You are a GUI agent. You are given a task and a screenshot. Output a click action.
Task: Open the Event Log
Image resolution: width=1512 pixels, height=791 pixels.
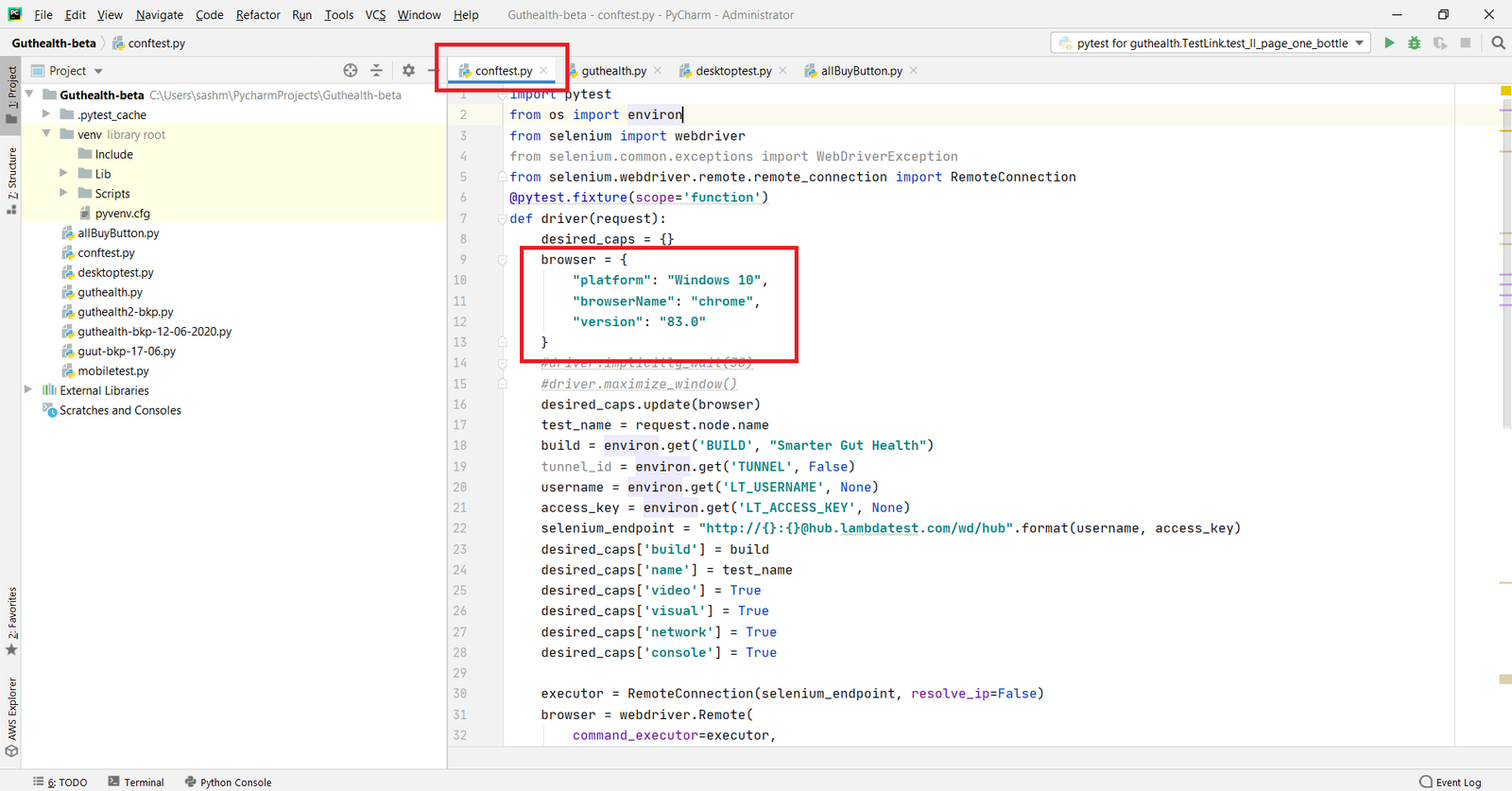[x=1450, y=782]
